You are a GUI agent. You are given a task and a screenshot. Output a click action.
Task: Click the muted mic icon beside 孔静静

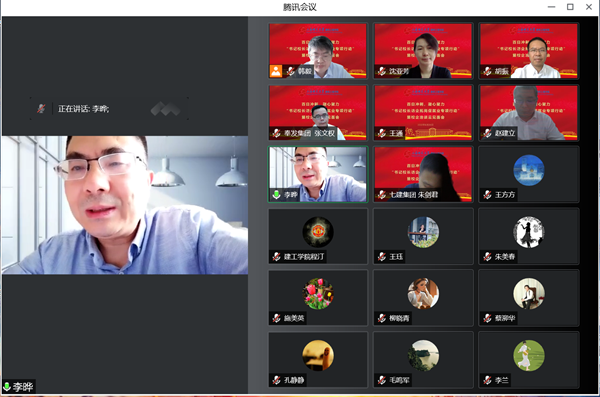pos(277,380)
